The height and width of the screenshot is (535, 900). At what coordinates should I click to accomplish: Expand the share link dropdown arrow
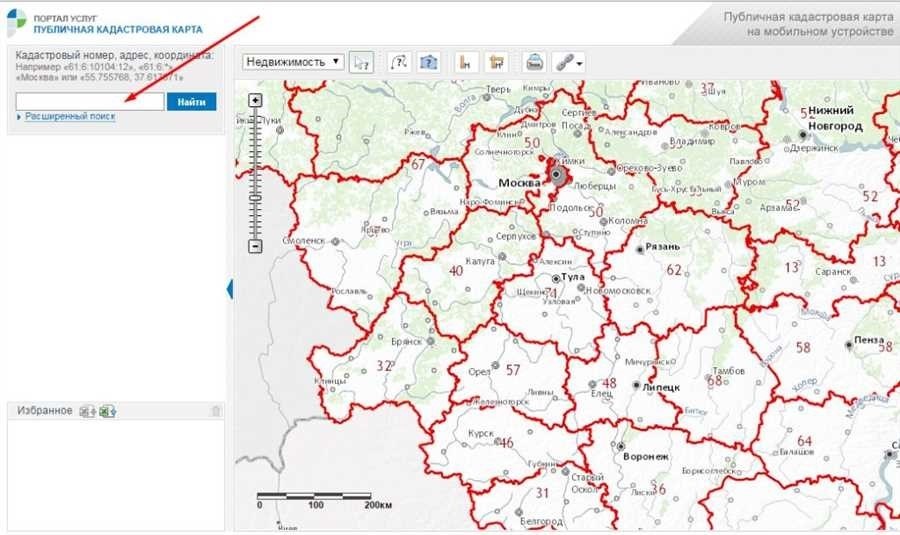[x=579, y=63]
